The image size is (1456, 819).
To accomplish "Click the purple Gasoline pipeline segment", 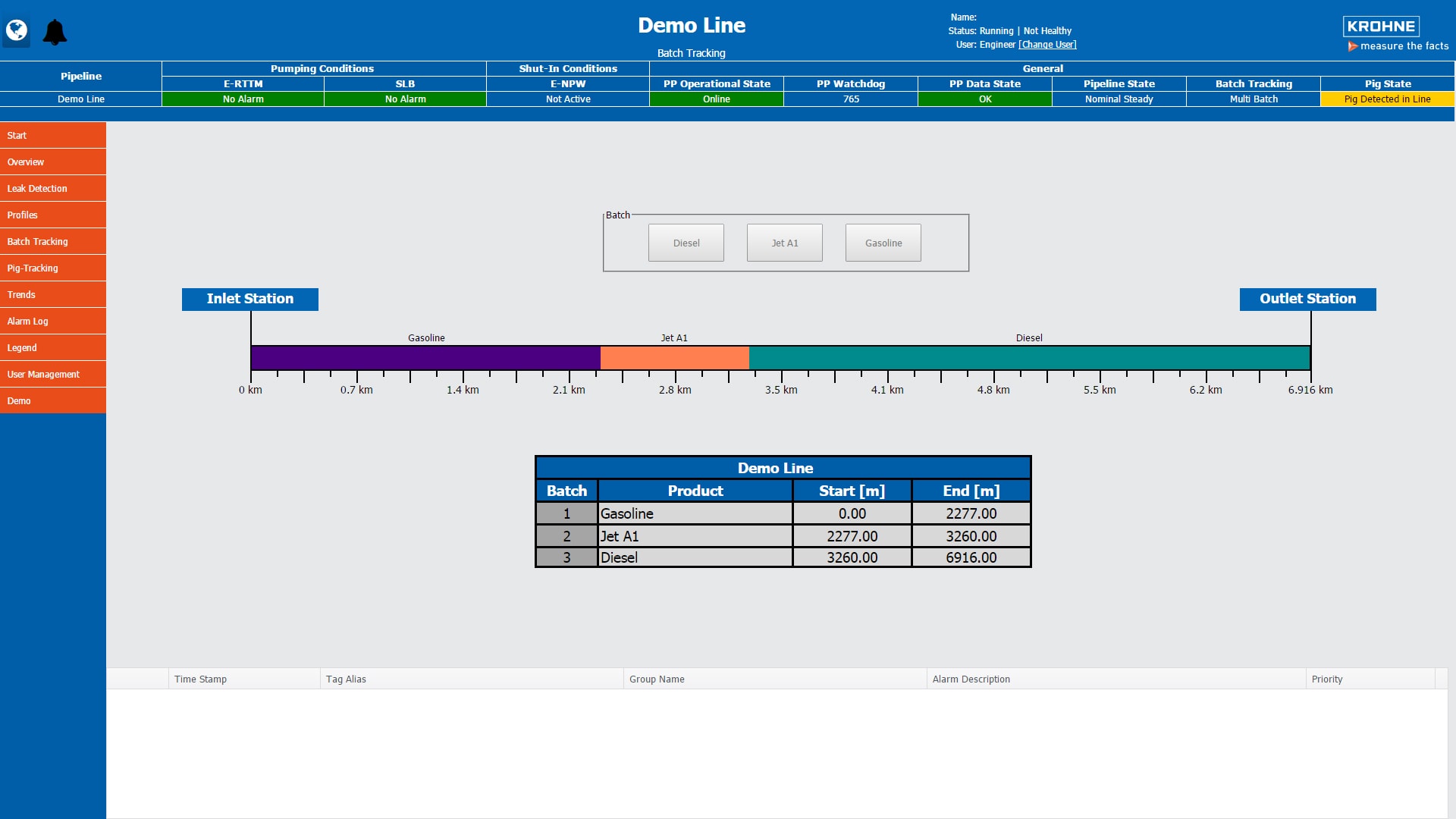I will (x=425, y=358).
